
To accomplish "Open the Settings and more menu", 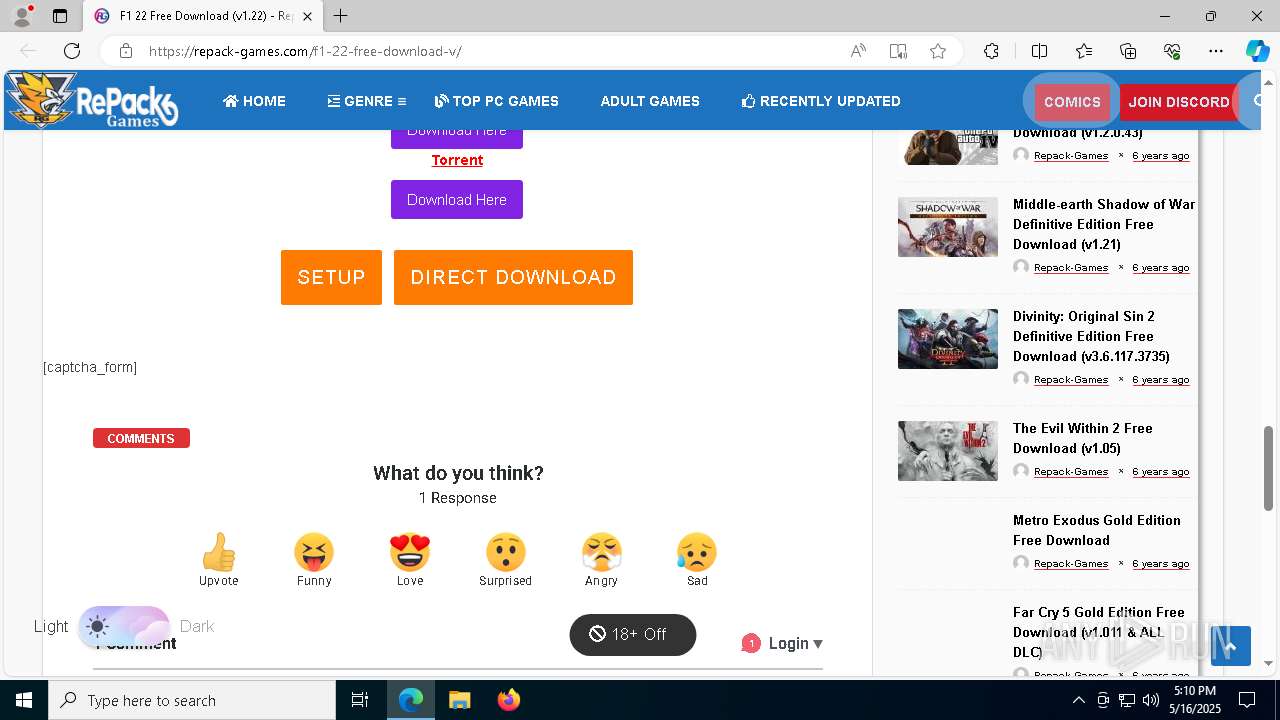I will [1216, 51].
